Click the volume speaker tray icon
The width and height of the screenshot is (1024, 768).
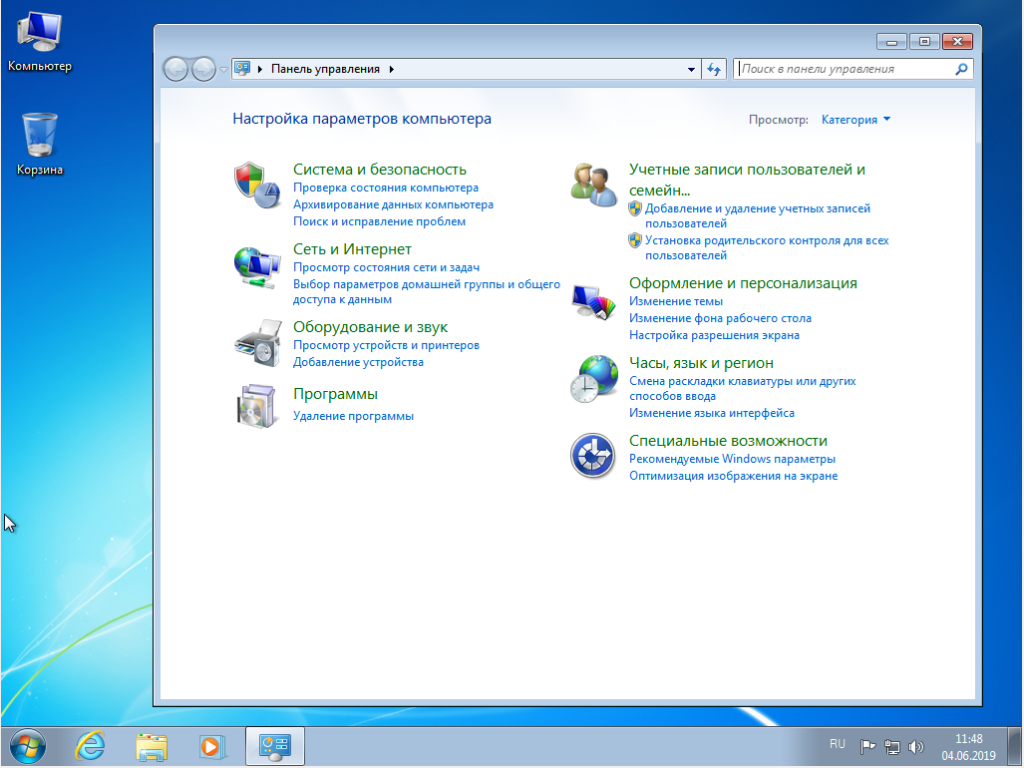click(916, 746)
